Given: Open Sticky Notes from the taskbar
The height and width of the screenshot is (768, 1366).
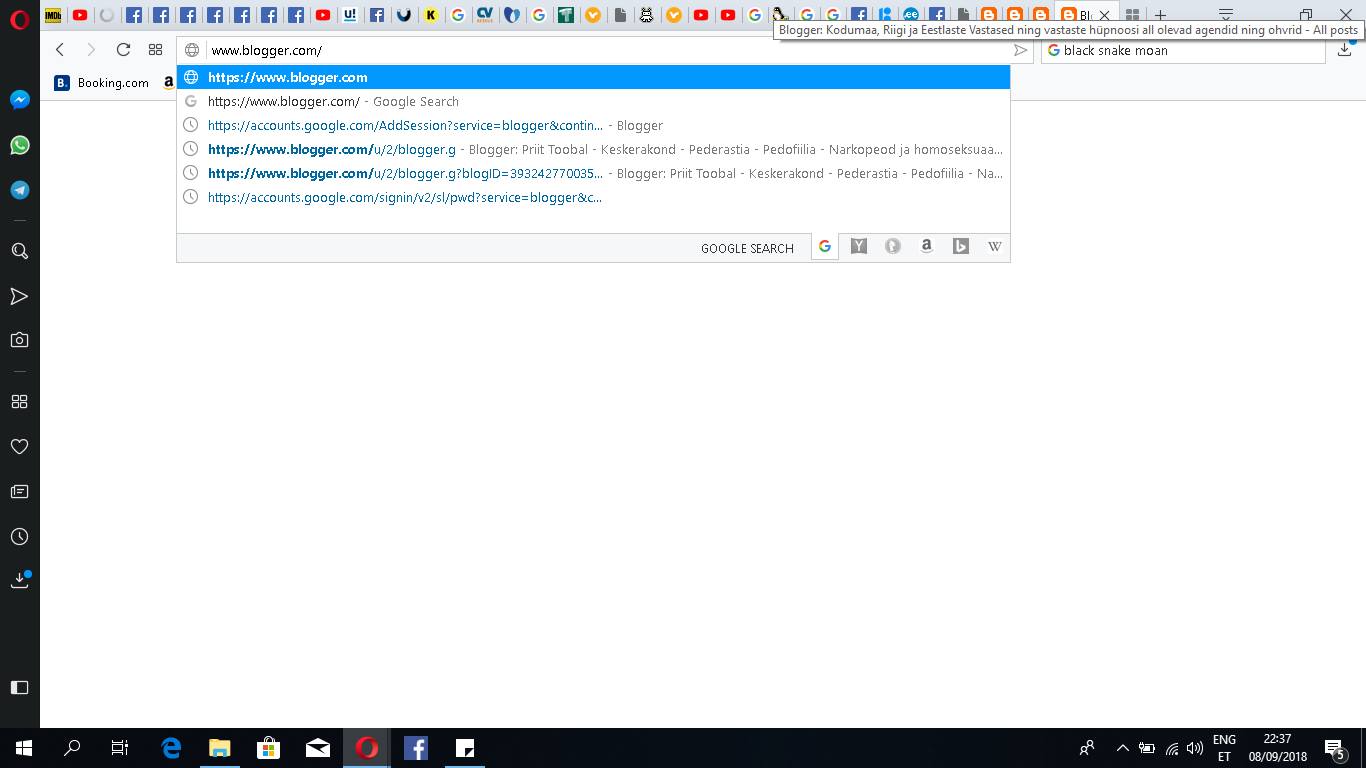Looking at the screenshot, I should click(464, 748).
